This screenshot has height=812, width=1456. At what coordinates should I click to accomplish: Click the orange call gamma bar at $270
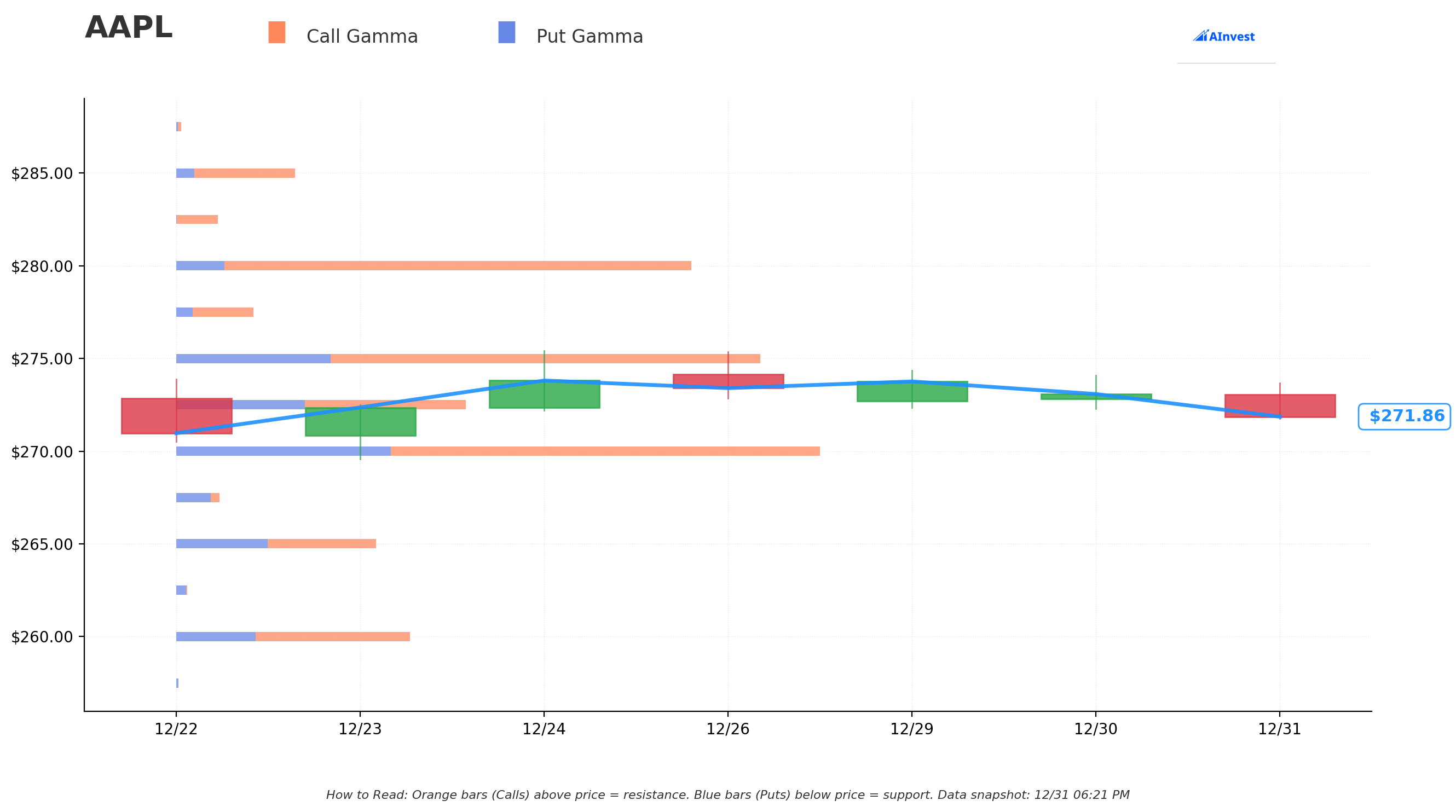point(605,451)
